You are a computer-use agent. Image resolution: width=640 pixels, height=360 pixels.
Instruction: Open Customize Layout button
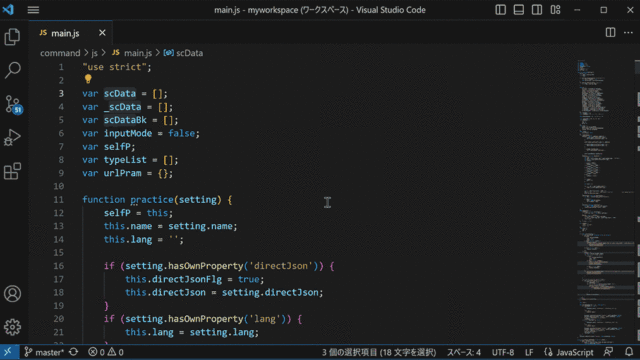[x=556, y=10]
